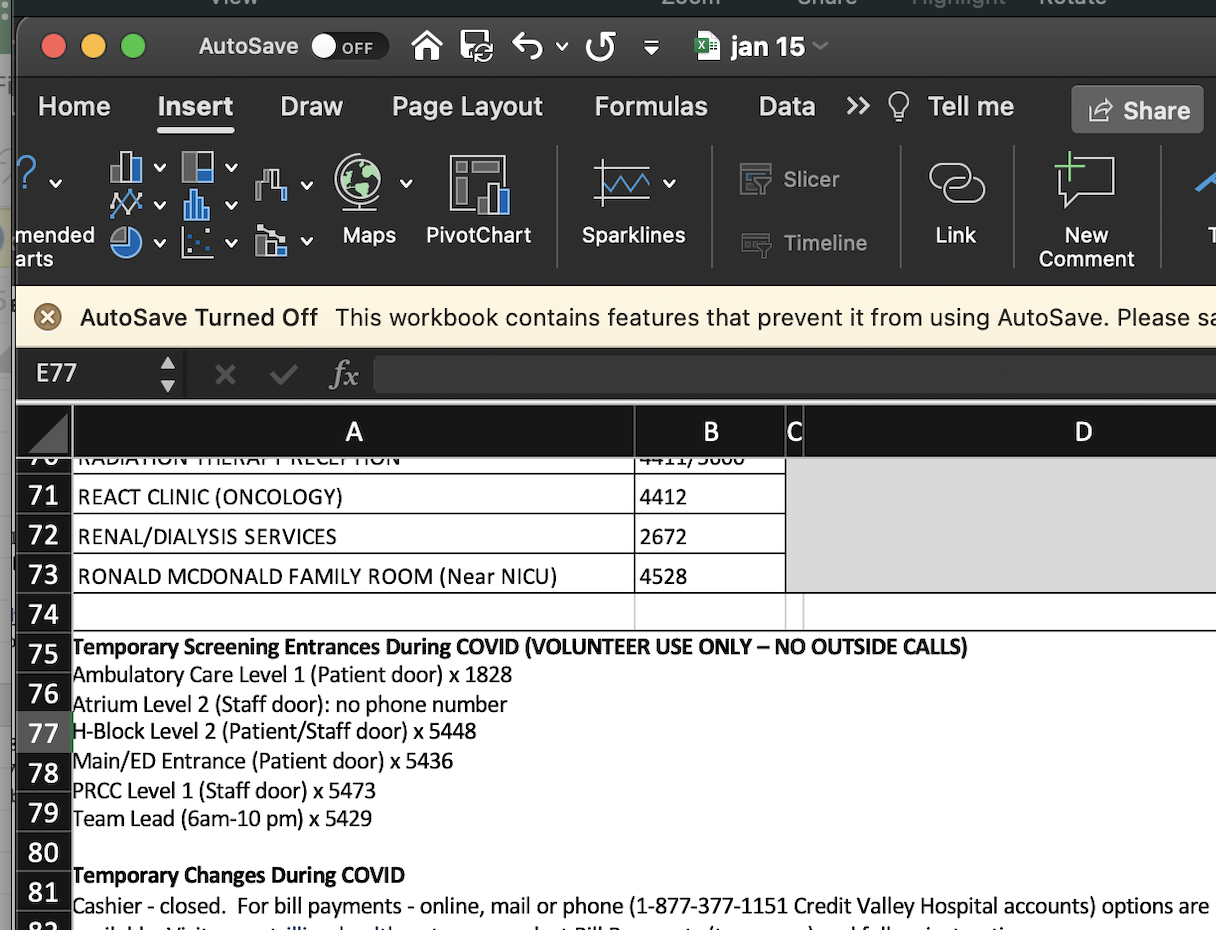1216x930 pixels.
Task: Click the Save icon in the title bar
Action: point(477,46)
